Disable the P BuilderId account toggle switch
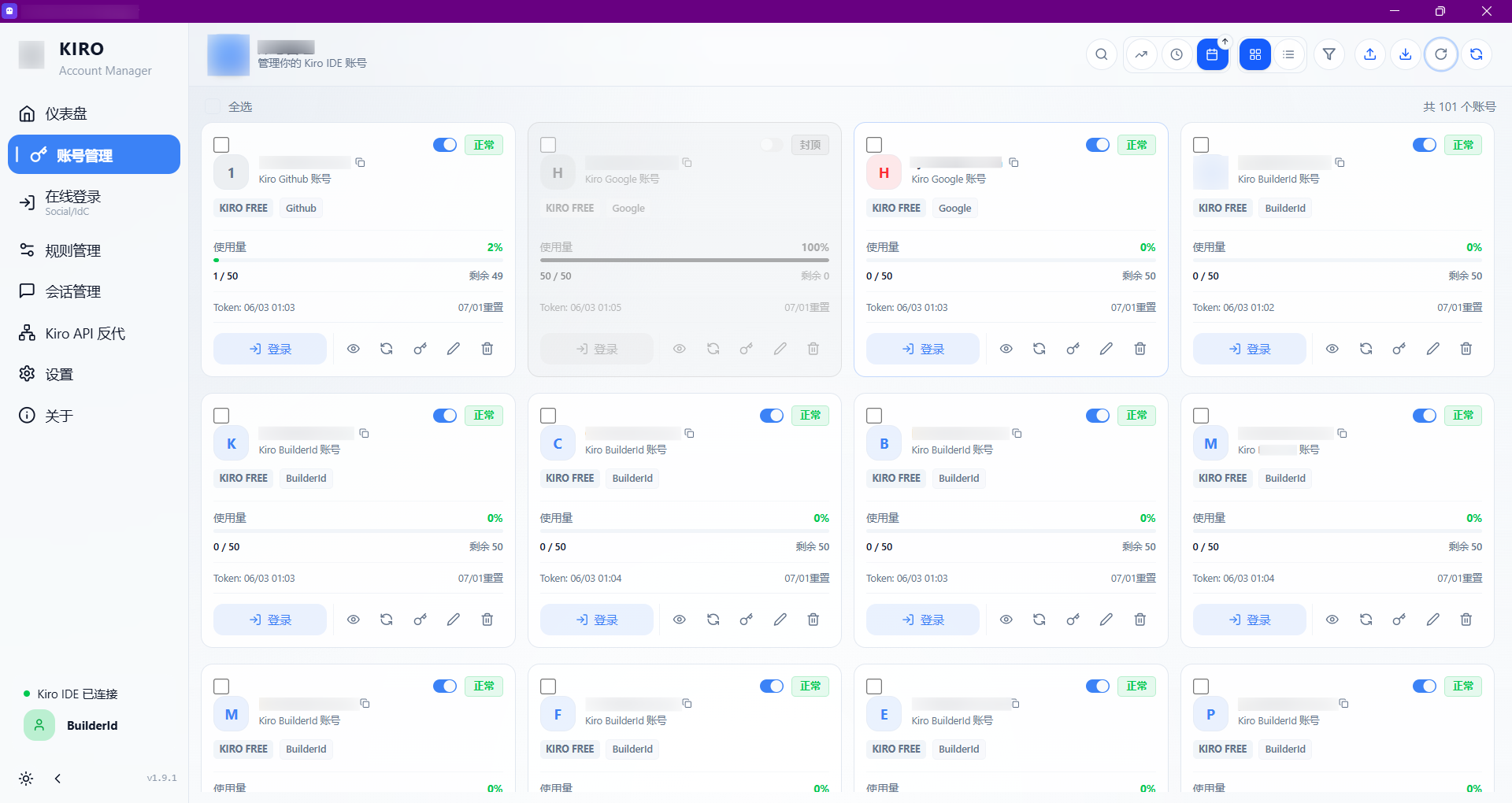This screenshot has width=1512, height=803. [1425, 686]
